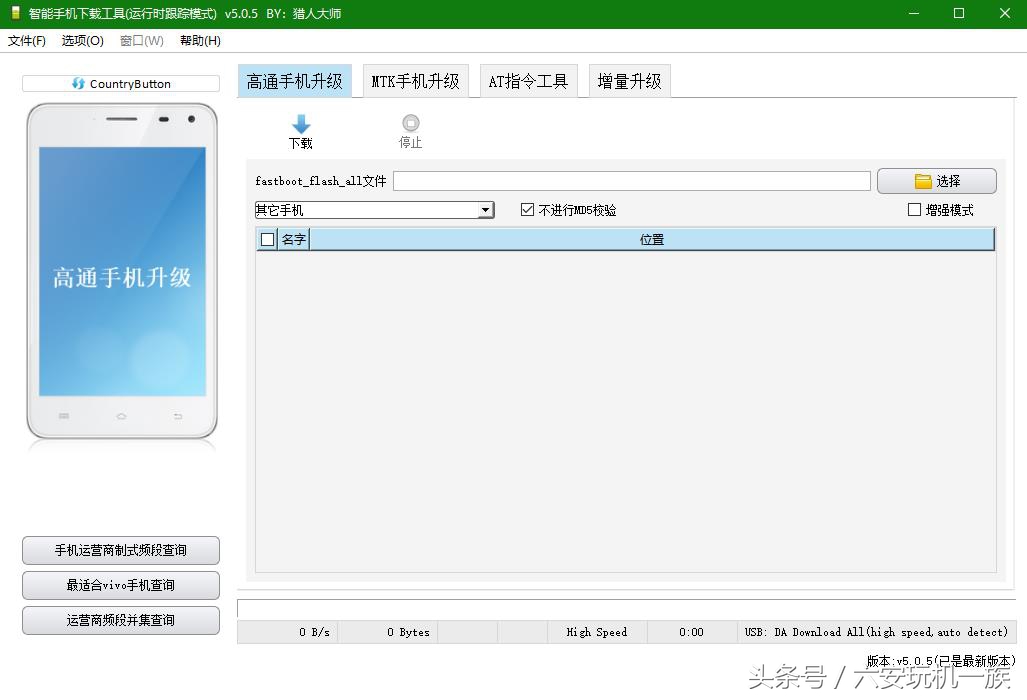
Task: Open the 选项(O) menu
Action: [x=82, y=41]
